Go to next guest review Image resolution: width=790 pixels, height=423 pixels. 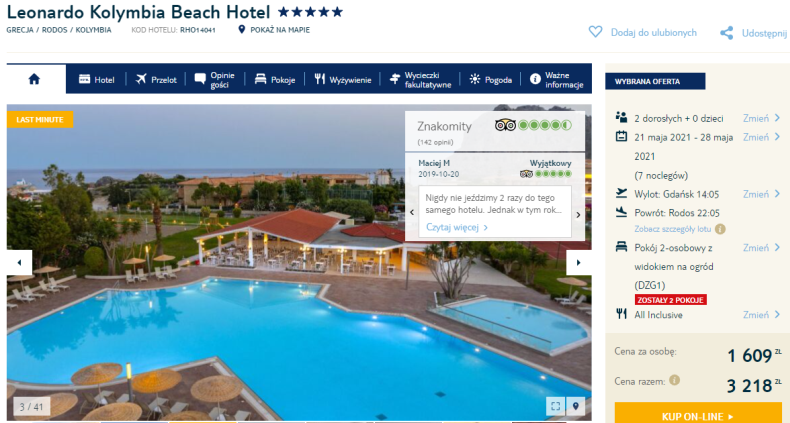tap(578, 215)
